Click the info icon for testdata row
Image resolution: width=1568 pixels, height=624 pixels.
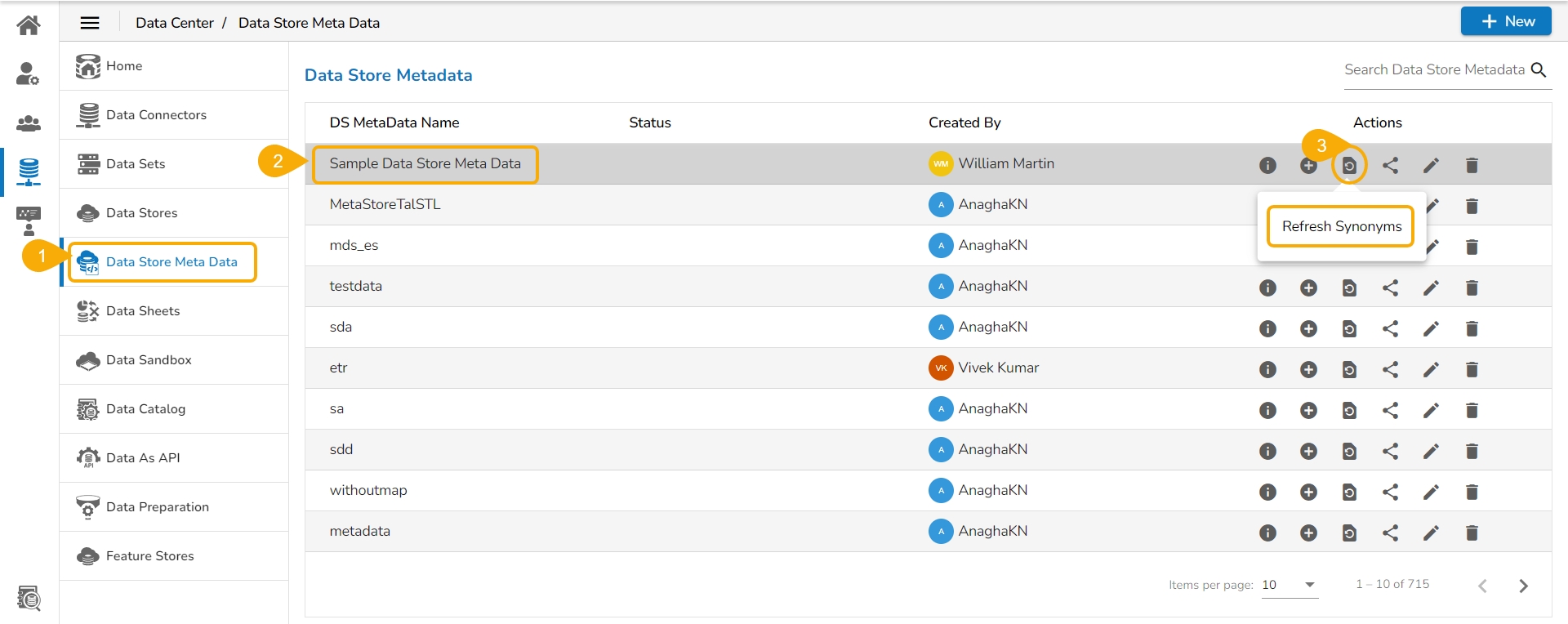(x=1267, y=287)
